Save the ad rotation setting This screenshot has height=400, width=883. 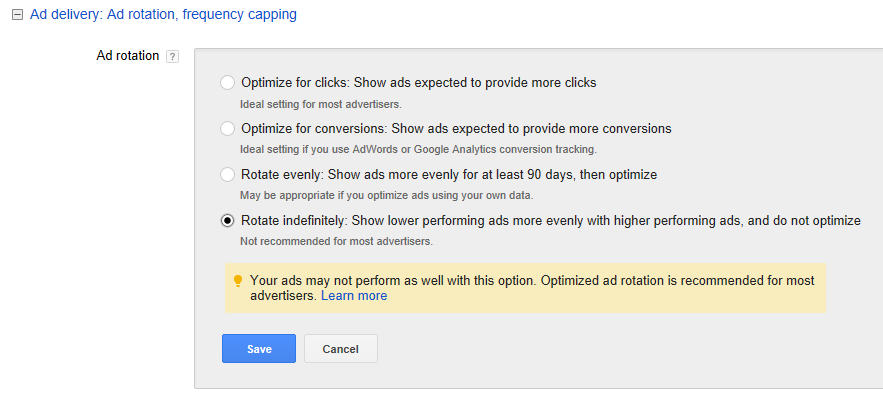tap(259, 349)
